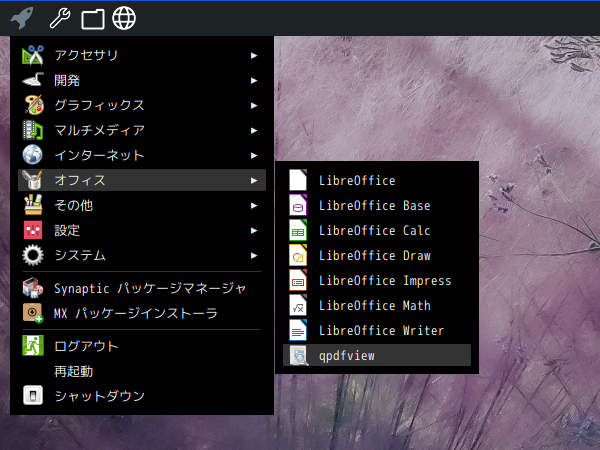Click the シャットダウン power switch icon

pos(33,395)
